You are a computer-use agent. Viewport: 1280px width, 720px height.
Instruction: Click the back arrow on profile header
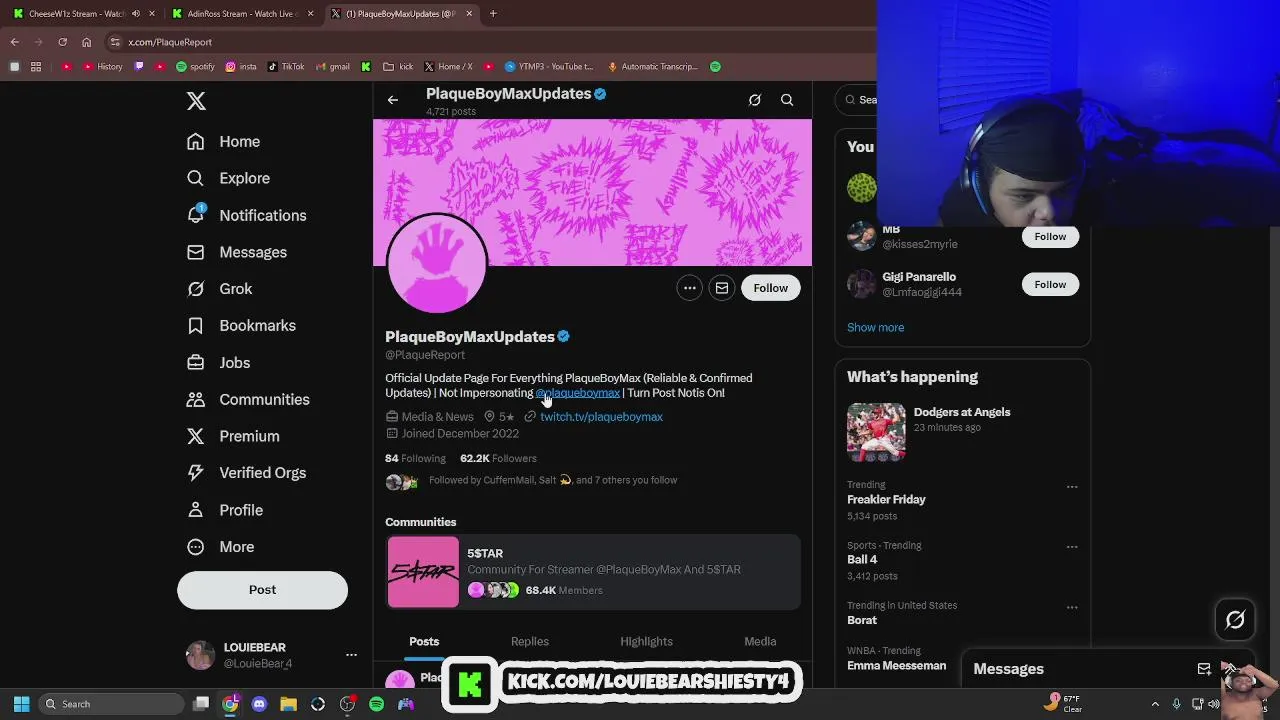[x=393, y=100]
